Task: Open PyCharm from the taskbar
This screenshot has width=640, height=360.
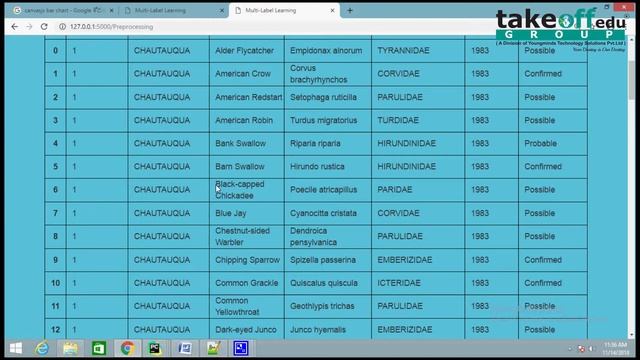Action: (x=155, y=348)
